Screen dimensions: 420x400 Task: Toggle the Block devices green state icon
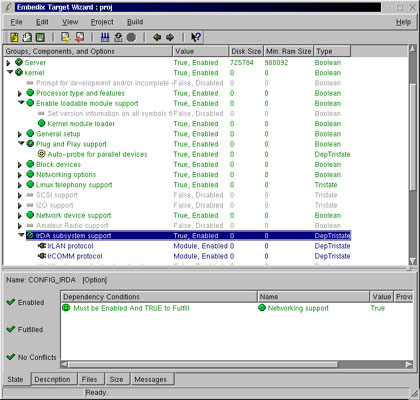coord(30,164)
